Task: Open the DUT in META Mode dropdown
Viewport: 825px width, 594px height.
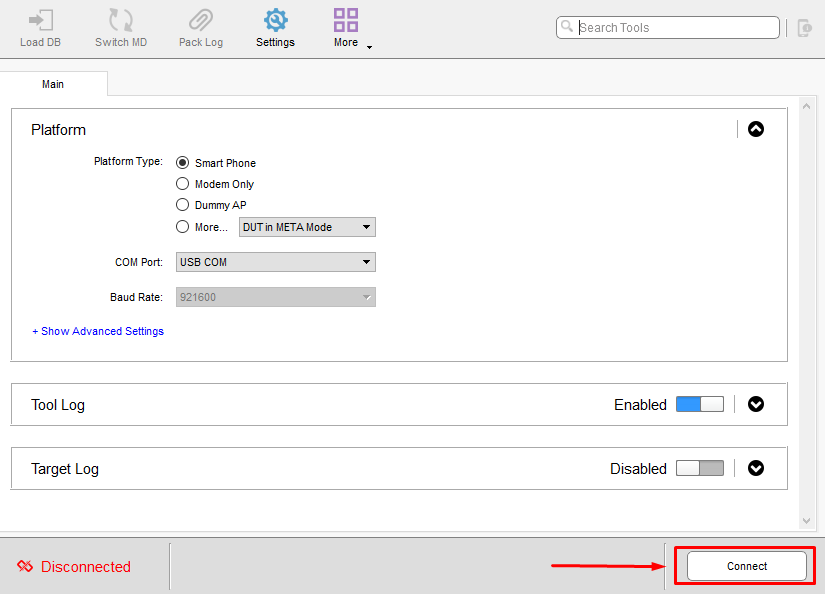Action: coord(307,227)
